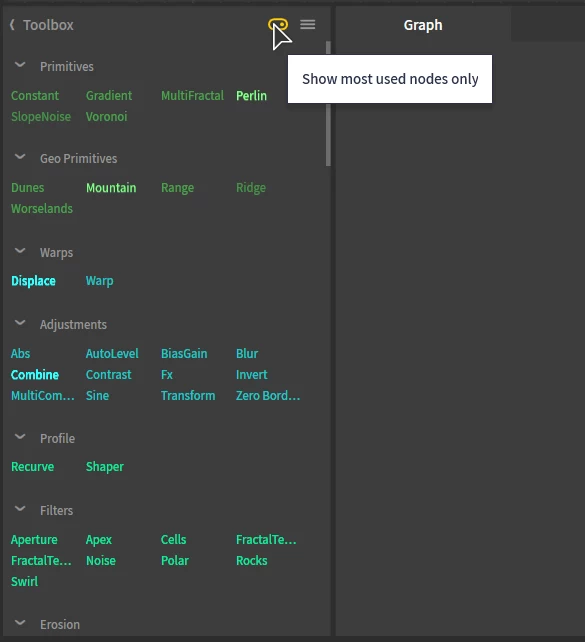This screenshot has width=585, height=642.
Task: Collapse the Filters section chevron
Action: point(20,509)
